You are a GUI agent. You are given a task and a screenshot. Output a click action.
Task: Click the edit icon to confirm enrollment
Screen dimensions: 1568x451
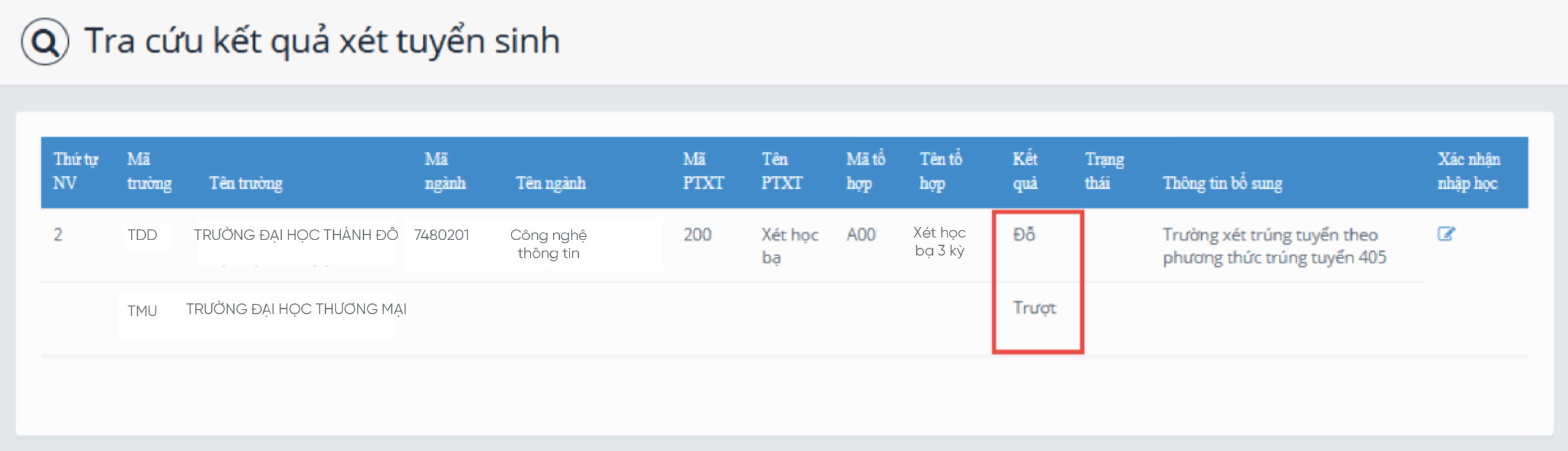tap(1445, 234)
